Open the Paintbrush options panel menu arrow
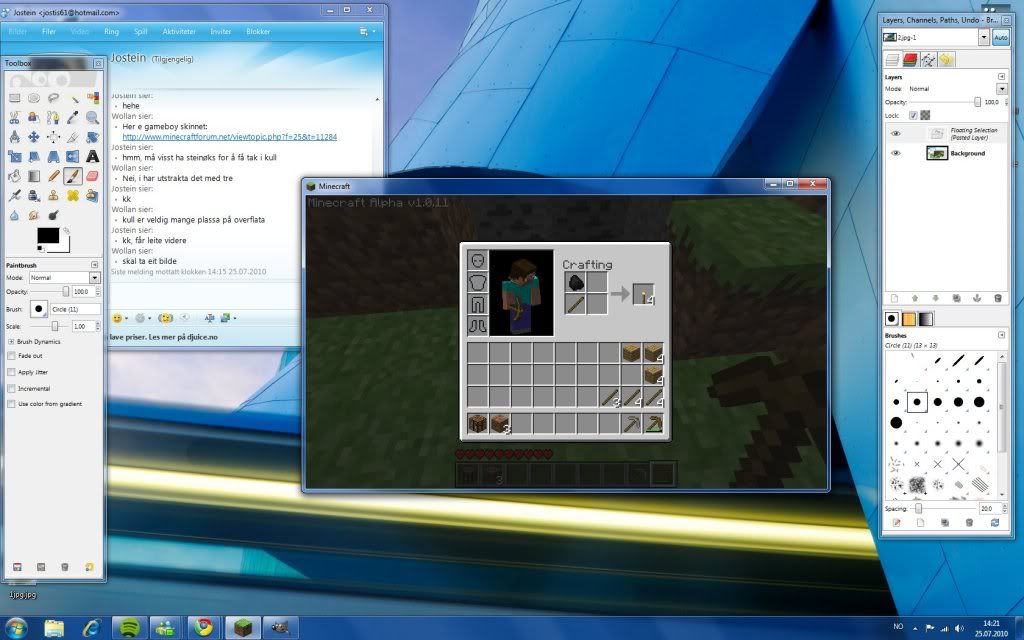Screen dimensions: 1024x640 95,265
